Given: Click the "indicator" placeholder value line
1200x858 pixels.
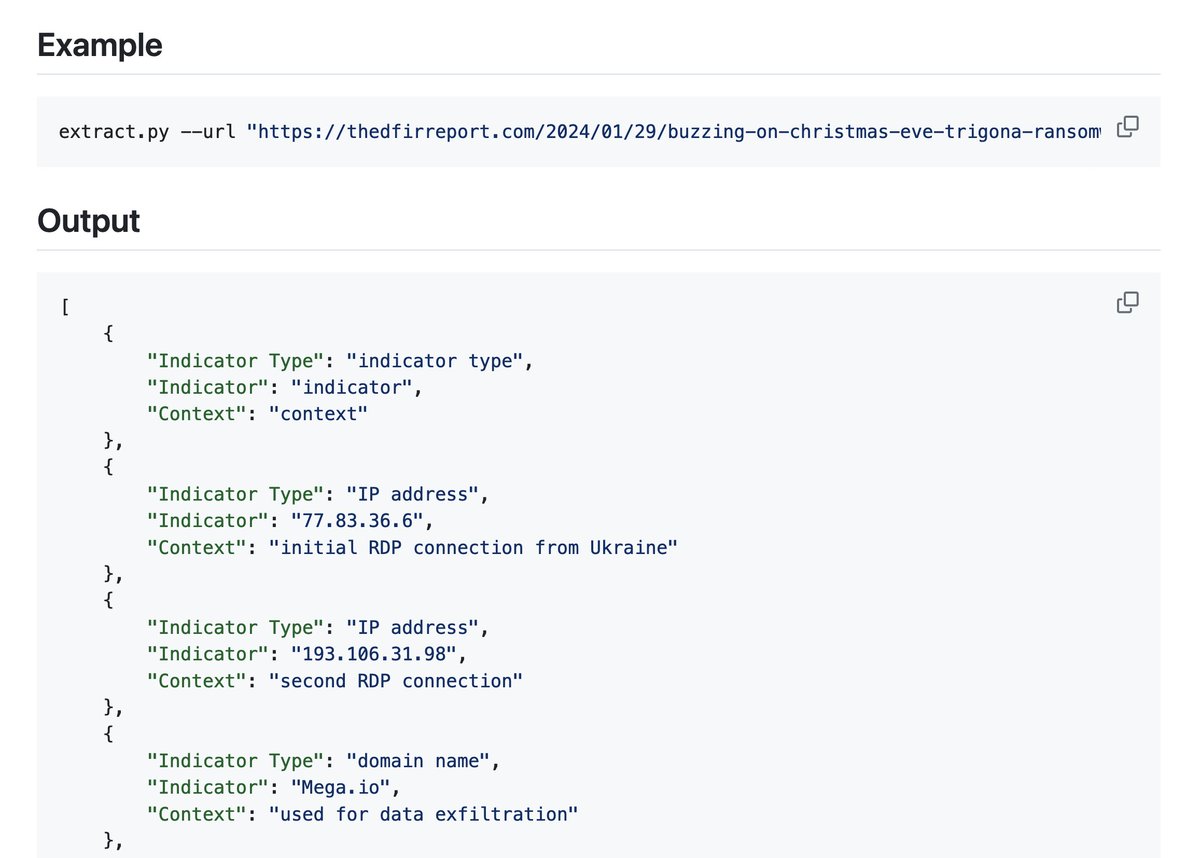Looking at the screenshot, I should [285, 388].
